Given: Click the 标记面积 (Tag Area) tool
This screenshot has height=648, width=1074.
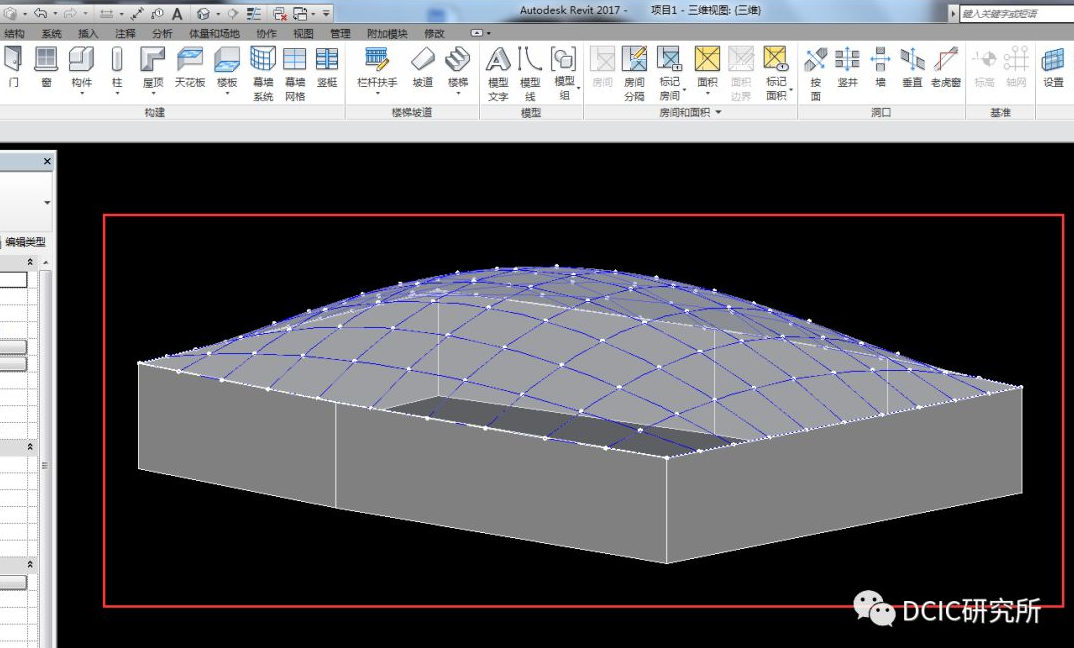Looking at the screenshot, I should 776,74.
